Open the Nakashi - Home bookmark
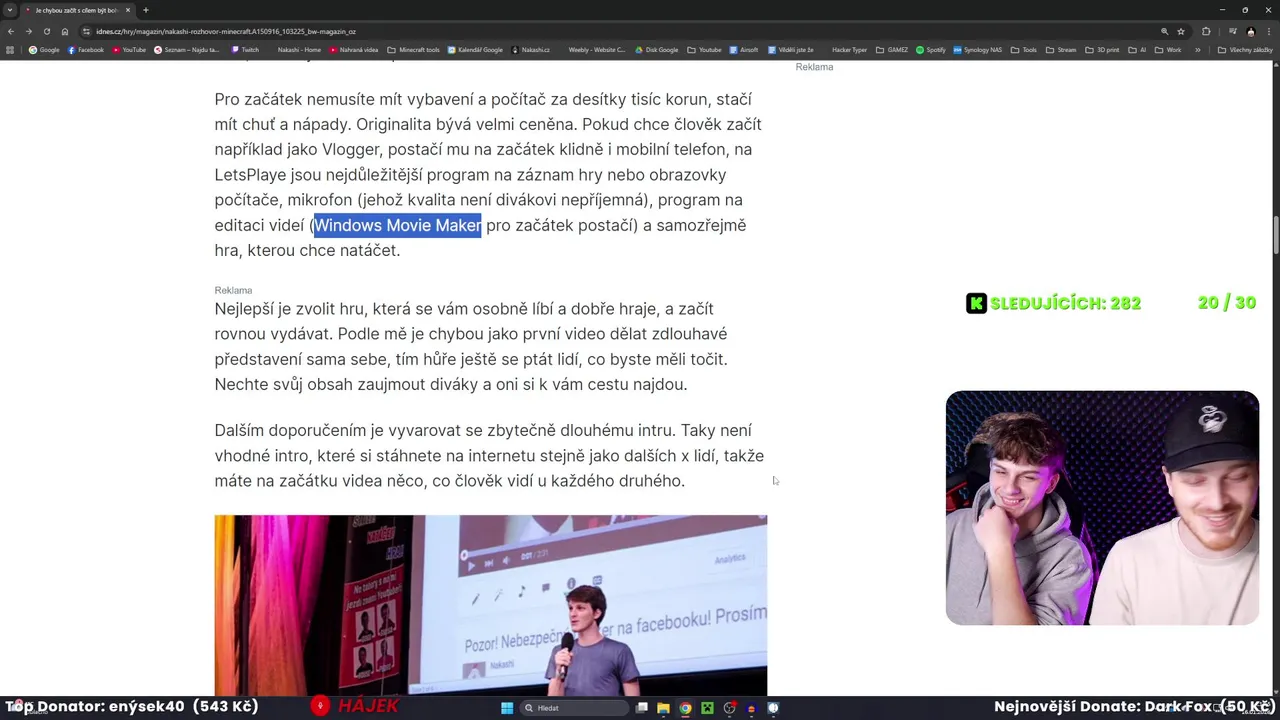Screen dimensions: 1280x720 pyautogui.click(x=299, y=50)
